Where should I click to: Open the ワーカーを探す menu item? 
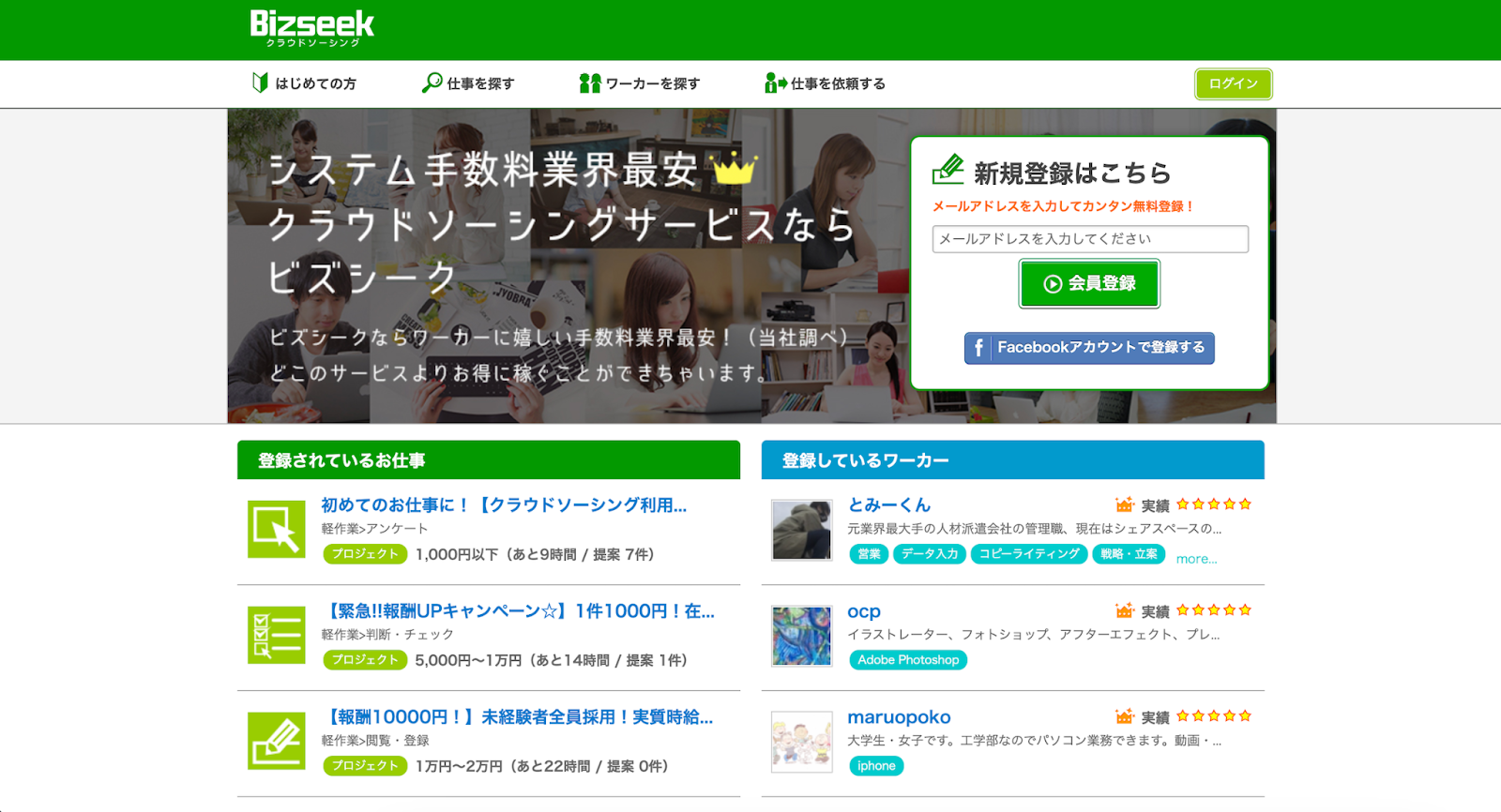[640, 83]
